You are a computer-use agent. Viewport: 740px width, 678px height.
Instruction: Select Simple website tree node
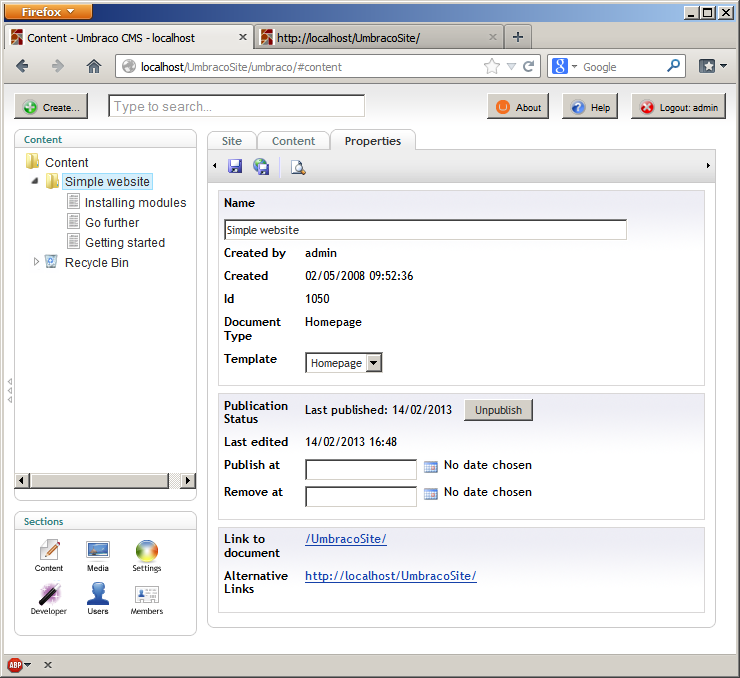(x=107, y=181)
